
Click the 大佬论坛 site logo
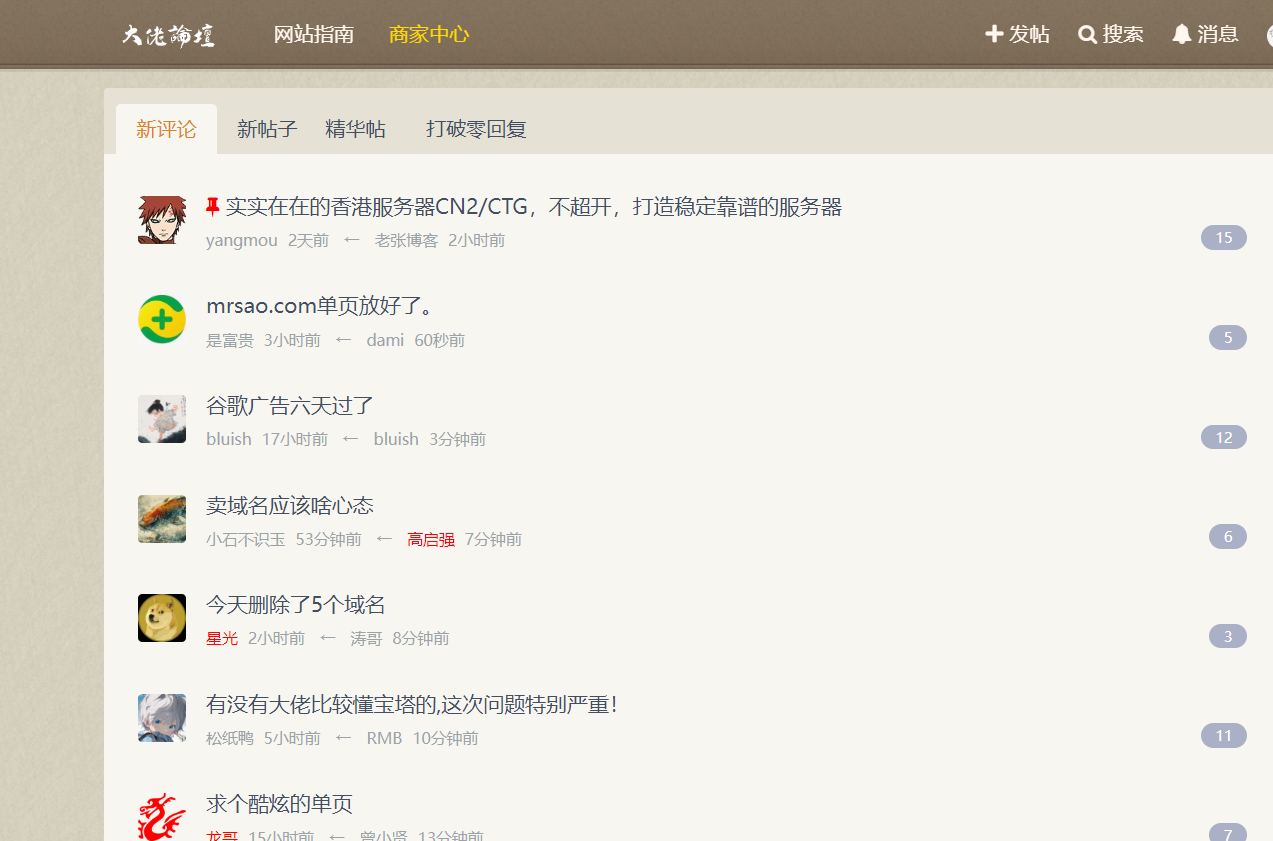point(168,35)
